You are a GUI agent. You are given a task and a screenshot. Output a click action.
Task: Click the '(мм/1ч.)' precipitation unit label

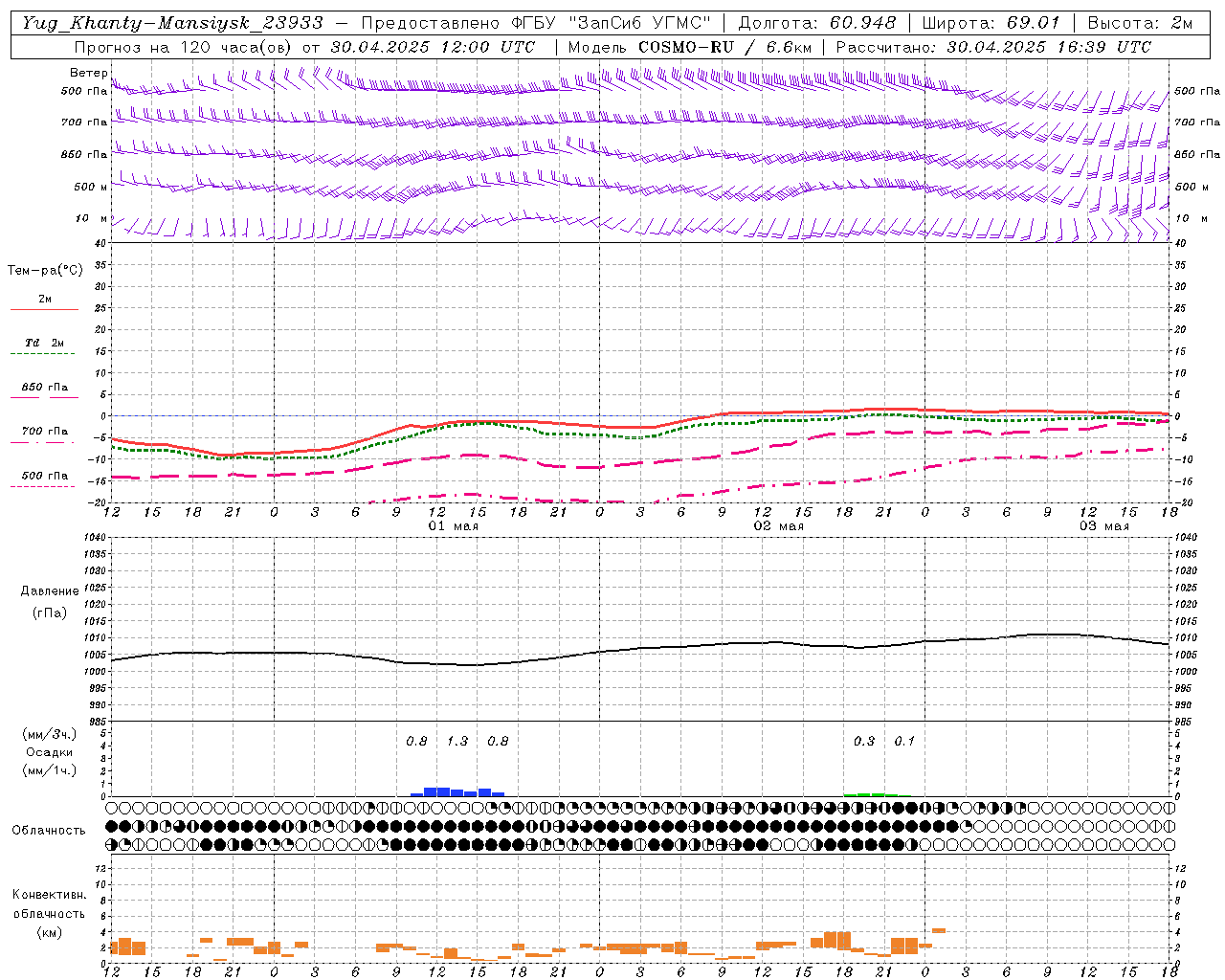coord(50,770)
